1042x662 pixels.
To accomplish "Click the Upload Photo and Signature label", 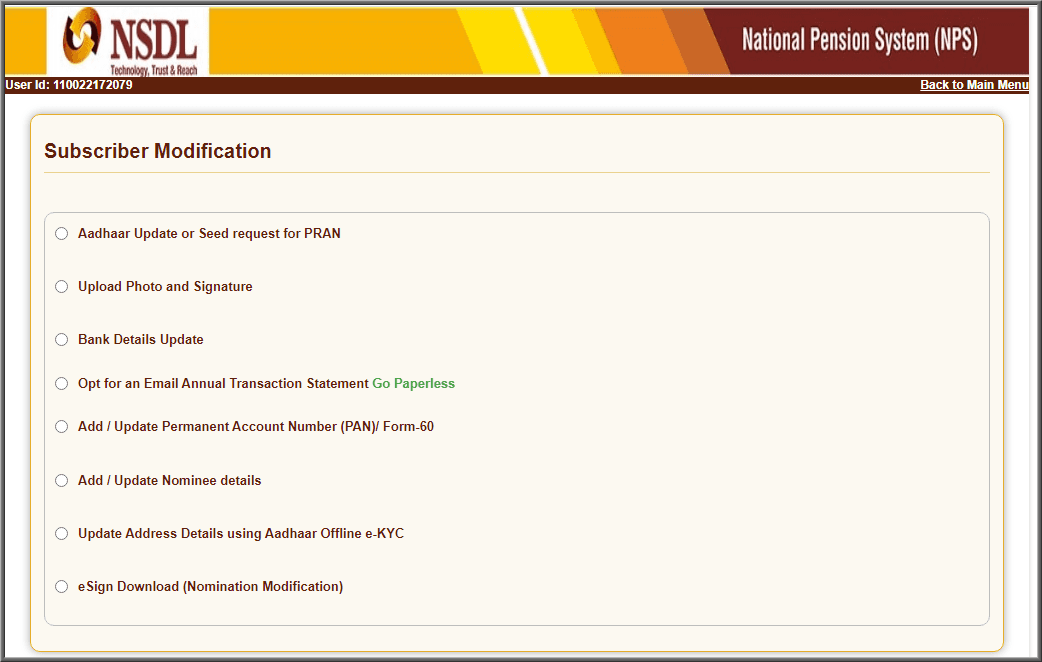I will pos(165,286).
